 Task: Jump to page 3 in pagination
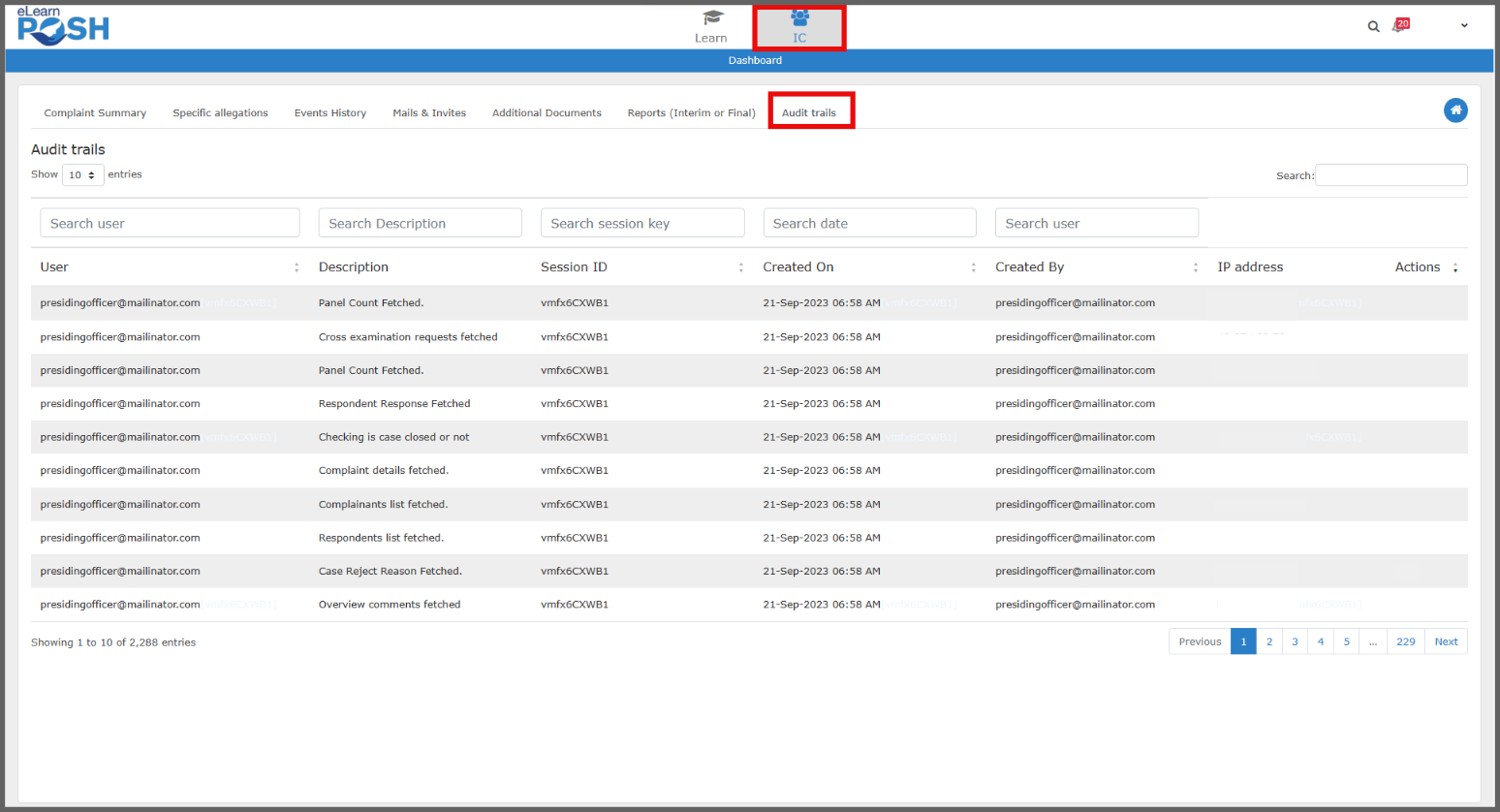(x=1295, y=641)
